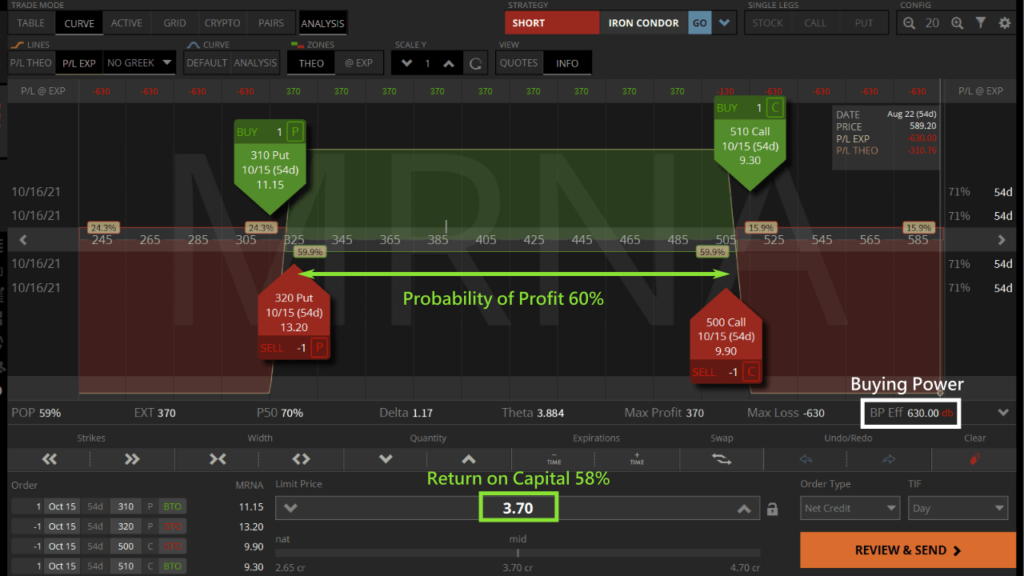Open the NO GREEK dropdown

tap(139, 63)
